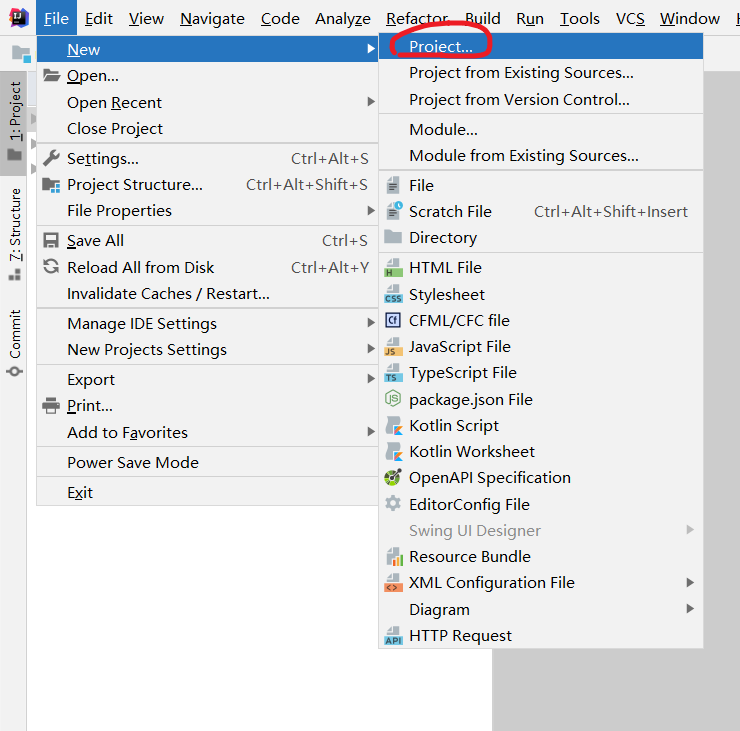This screenshot has height=731, width=740.
Task: Click the Resource Bundle icon
Action: (394, 557)
